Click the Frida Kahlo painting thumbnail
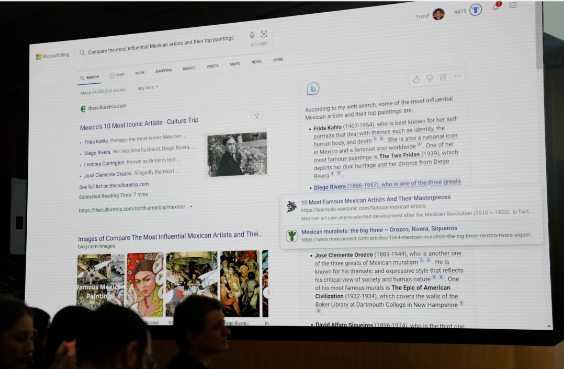This screenshot has width=564, height=369. click(x=145, y=284)
